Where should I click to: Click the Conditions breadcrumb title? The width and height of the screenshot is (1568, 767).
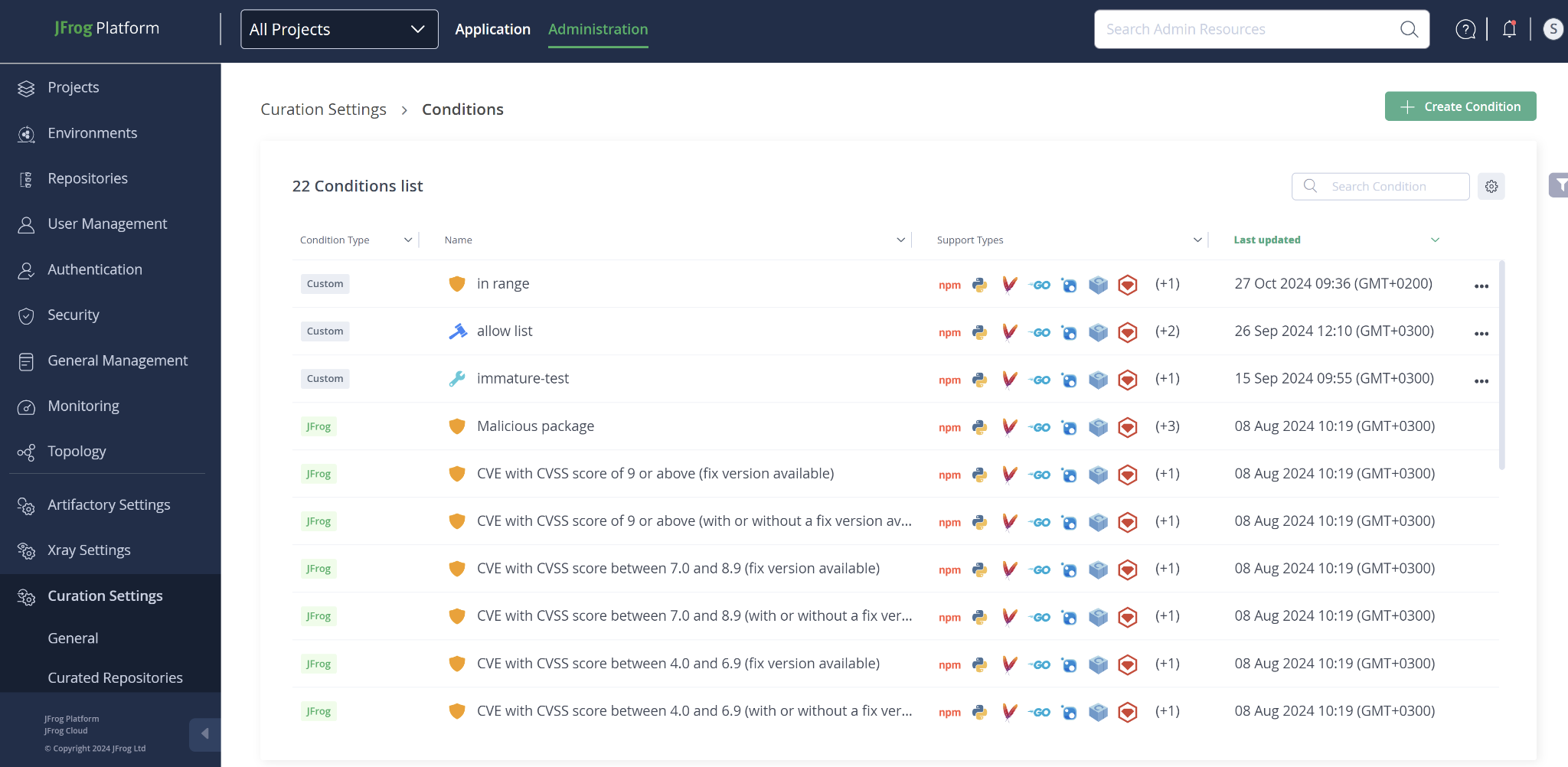pyautogui.click(x=462, y=109)
